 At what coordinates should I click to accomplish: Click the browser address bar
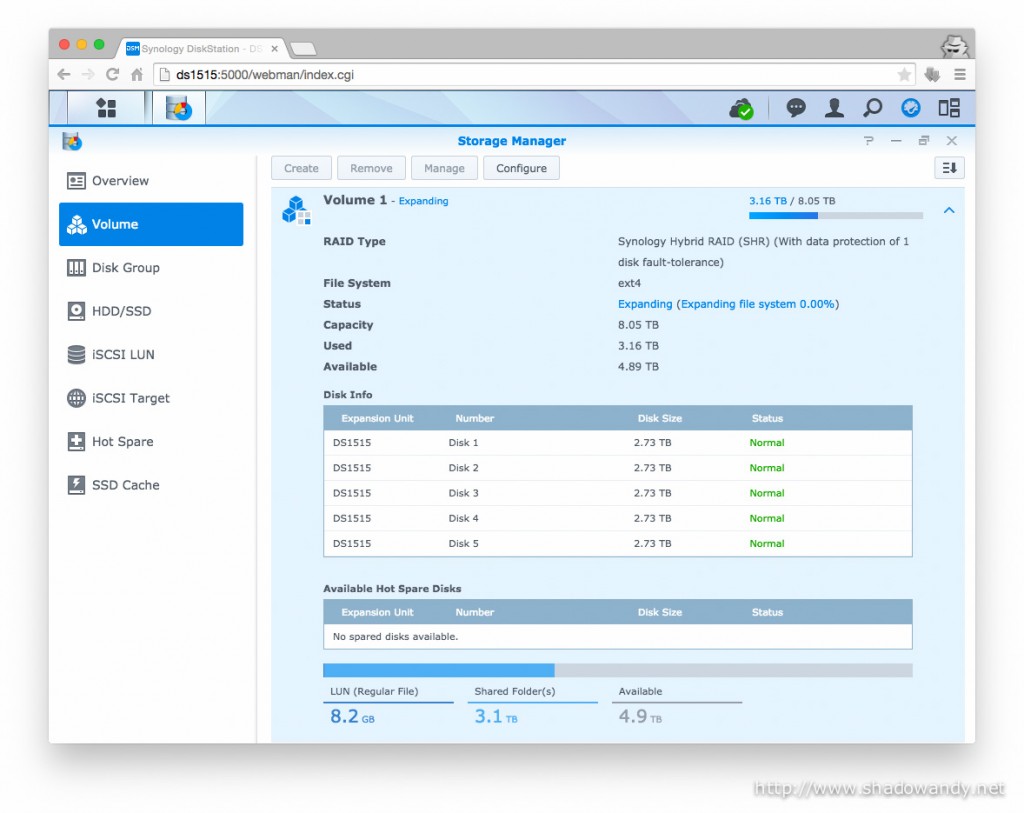coord(532,74)
